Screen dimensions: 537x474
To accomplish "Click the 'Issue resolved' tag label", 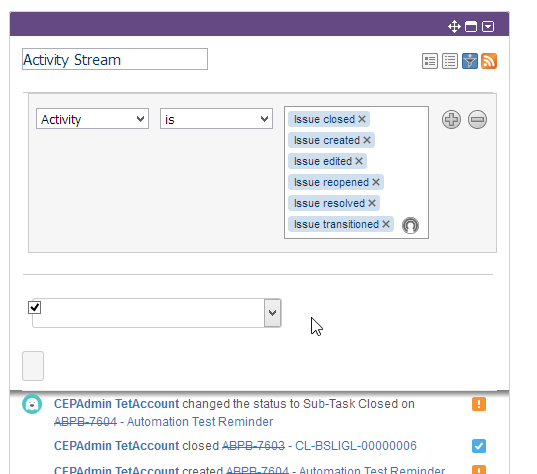I will [x=329, y=203].
